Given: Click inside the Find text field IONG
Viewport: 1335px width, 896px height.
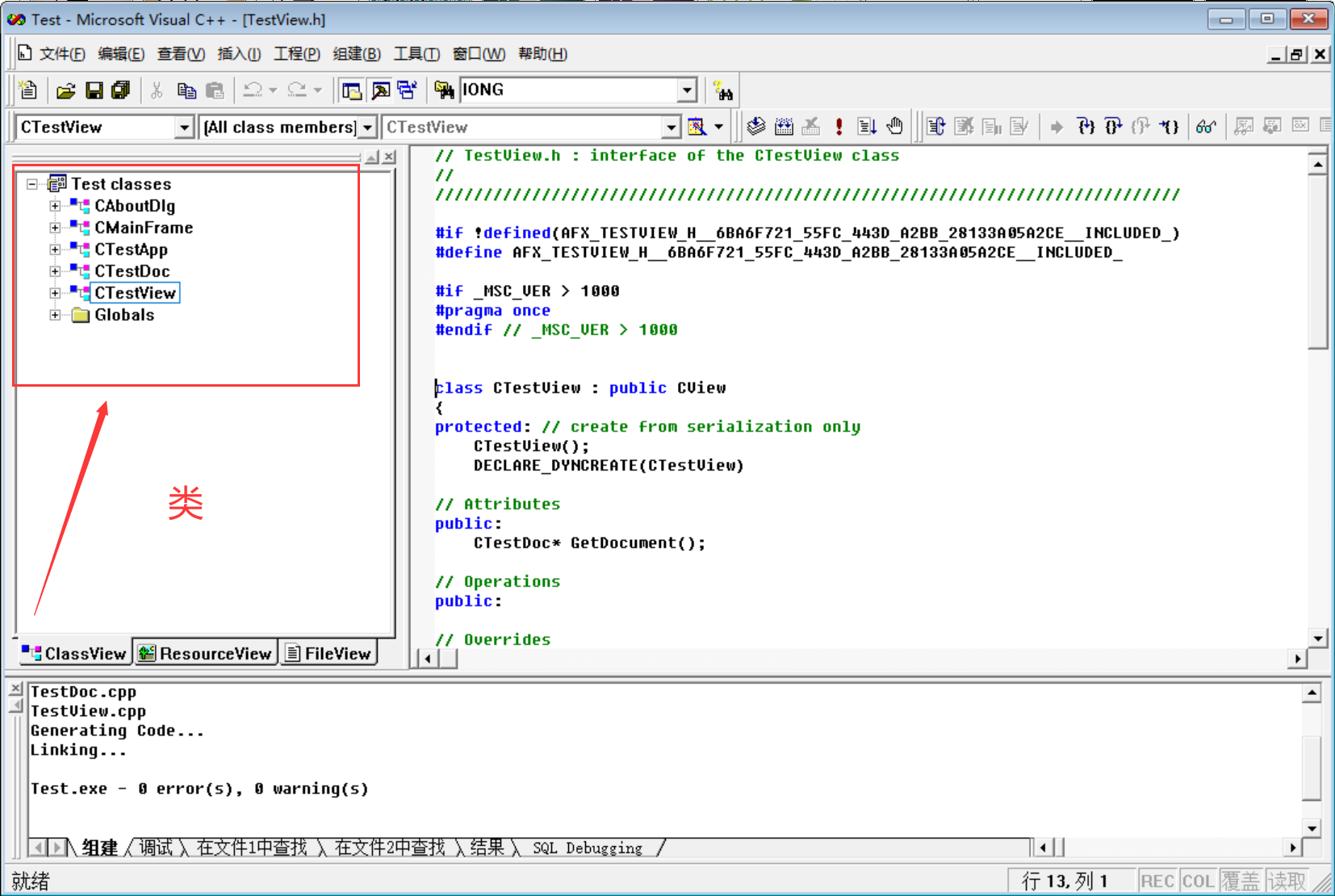Looking at the screenshot, I should (569, 90).
